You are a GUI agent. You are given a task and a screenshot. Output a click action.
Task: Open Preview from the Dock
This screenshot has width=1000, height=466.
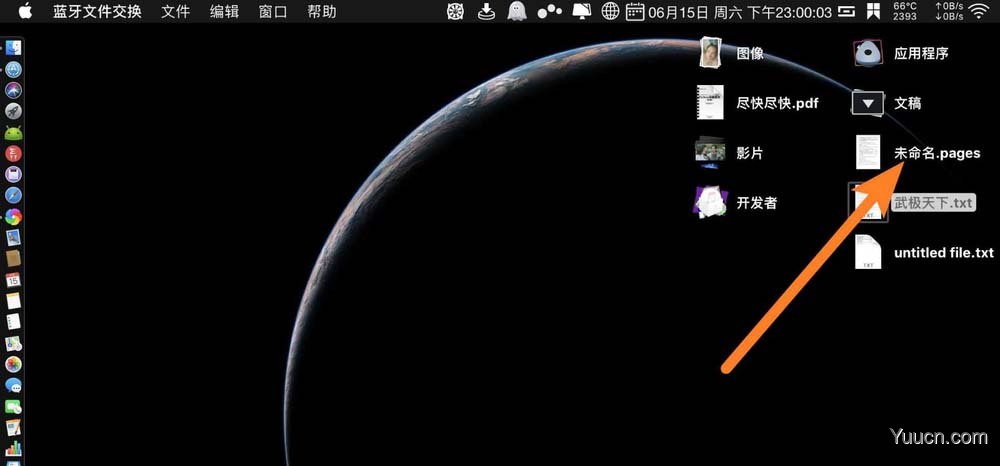point(13,238)
